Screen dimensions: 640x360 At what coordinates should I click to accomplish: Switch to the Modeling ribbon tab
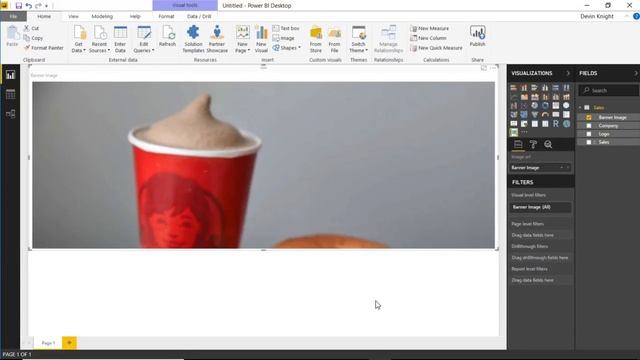(x=102, y=16)
